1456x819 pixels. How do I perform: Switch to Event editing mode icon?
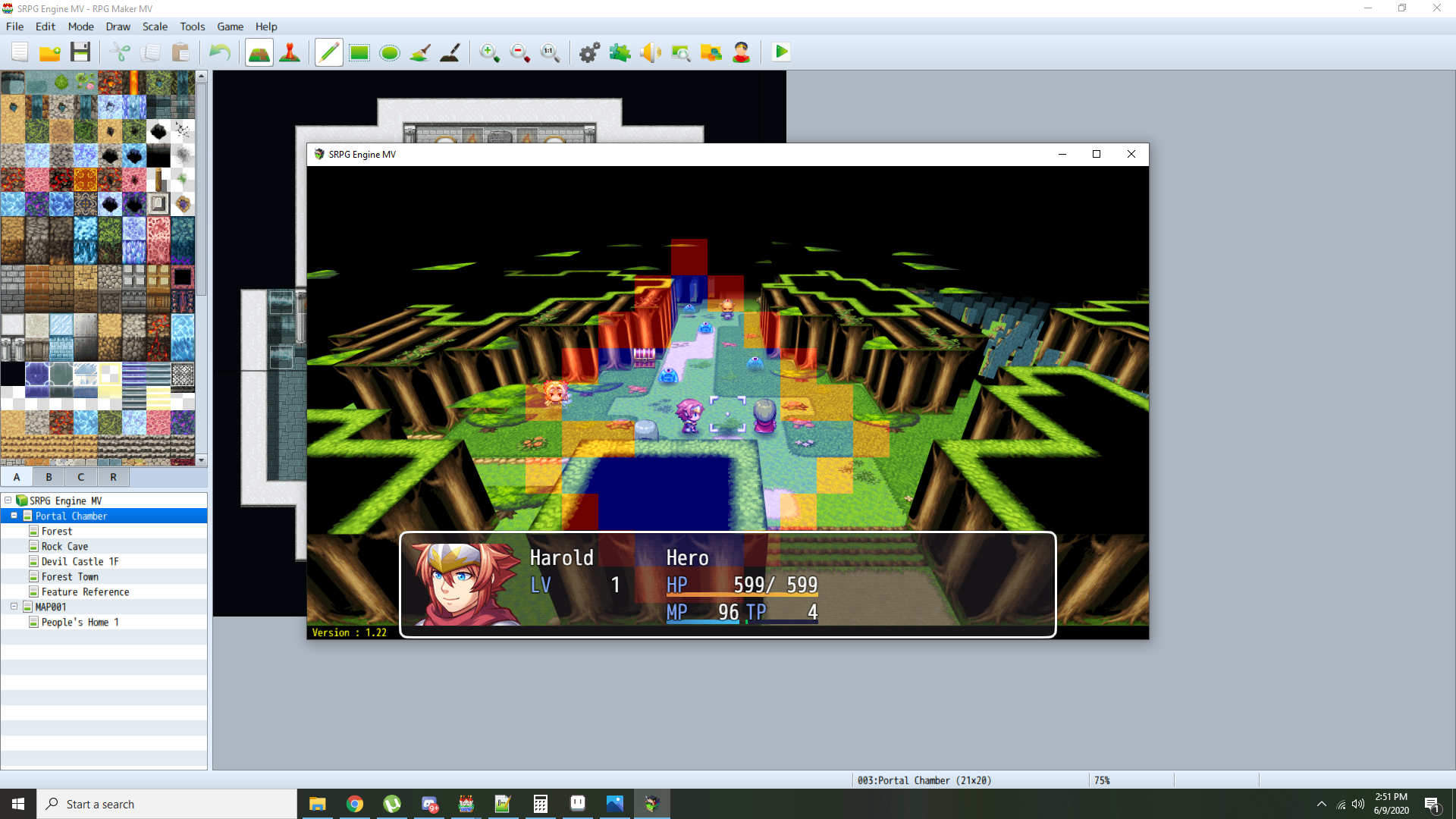tap(290, 52)
